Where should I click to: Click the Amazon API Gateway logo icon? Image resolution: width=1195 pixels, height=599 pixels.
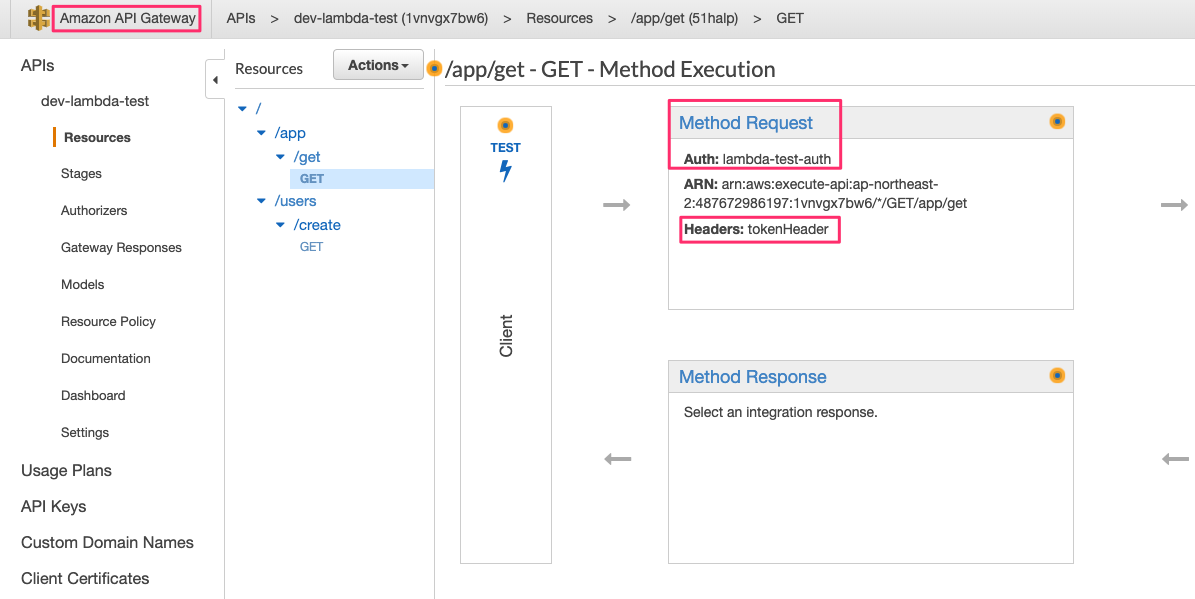pos(38,18)
